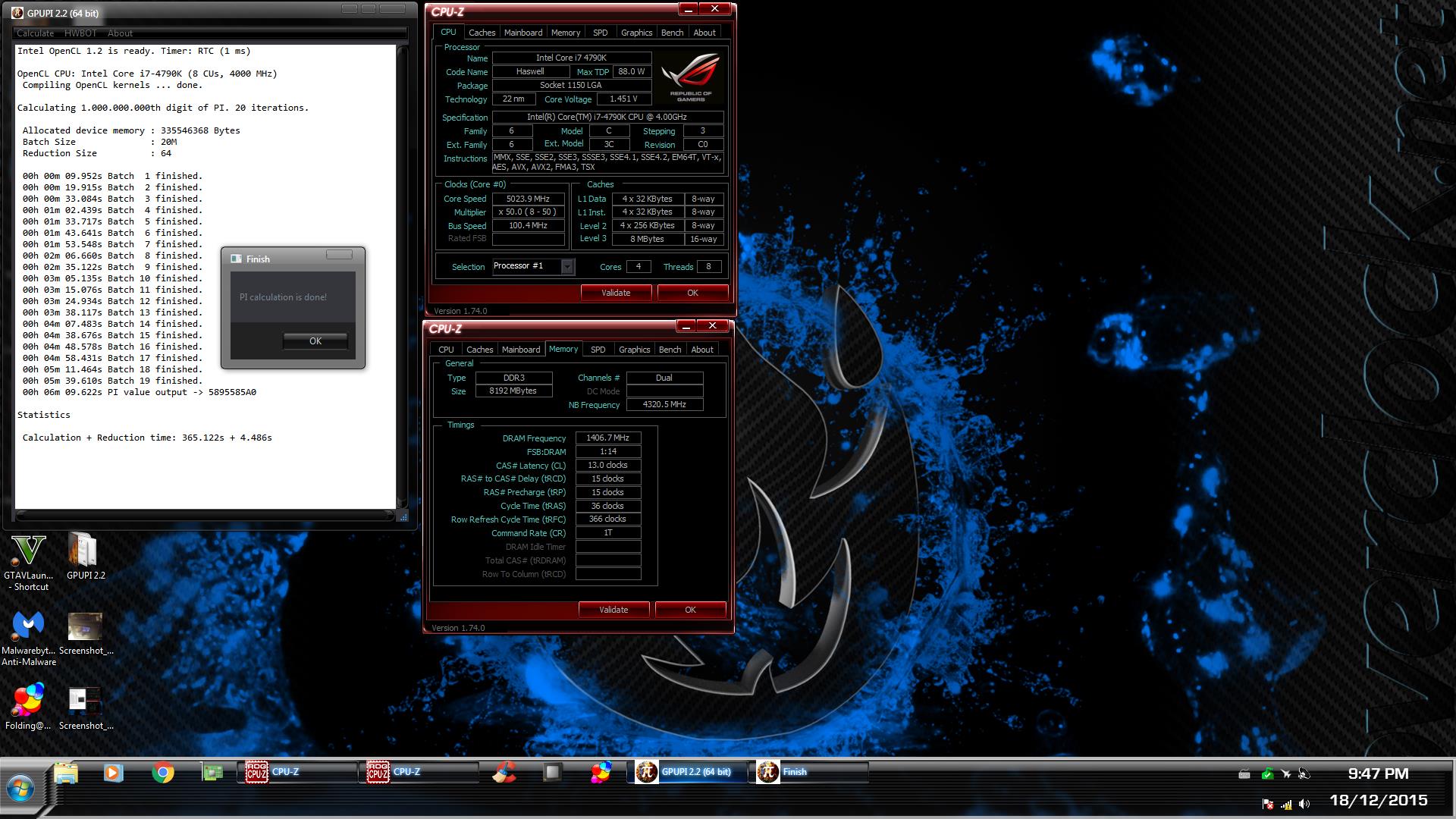Switch to Graphics tab in top CPU-Z

[636, 33]
